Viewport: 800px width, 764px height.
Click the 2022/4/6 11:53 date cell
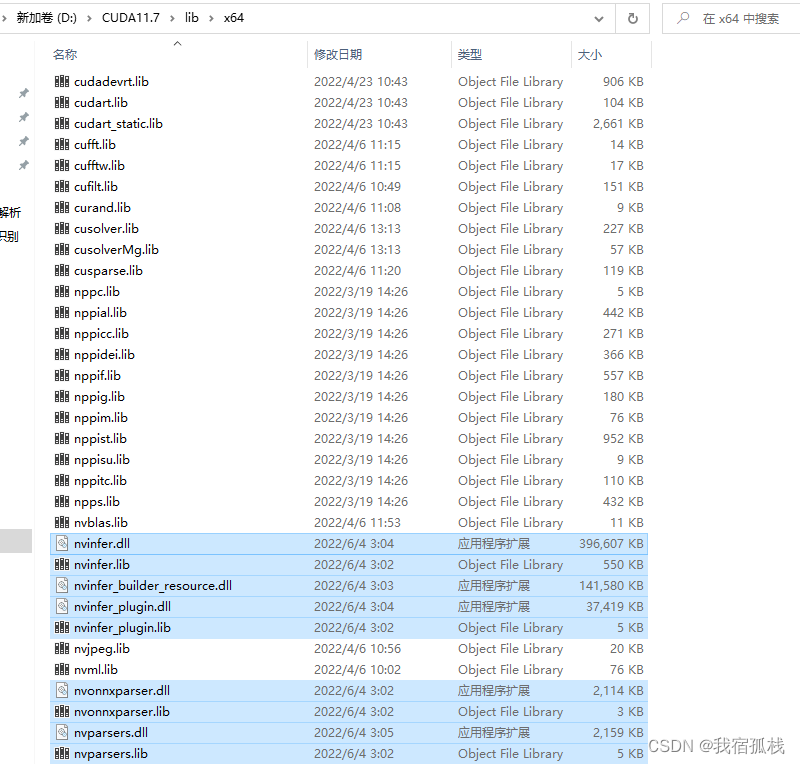[x=357, y=522]
